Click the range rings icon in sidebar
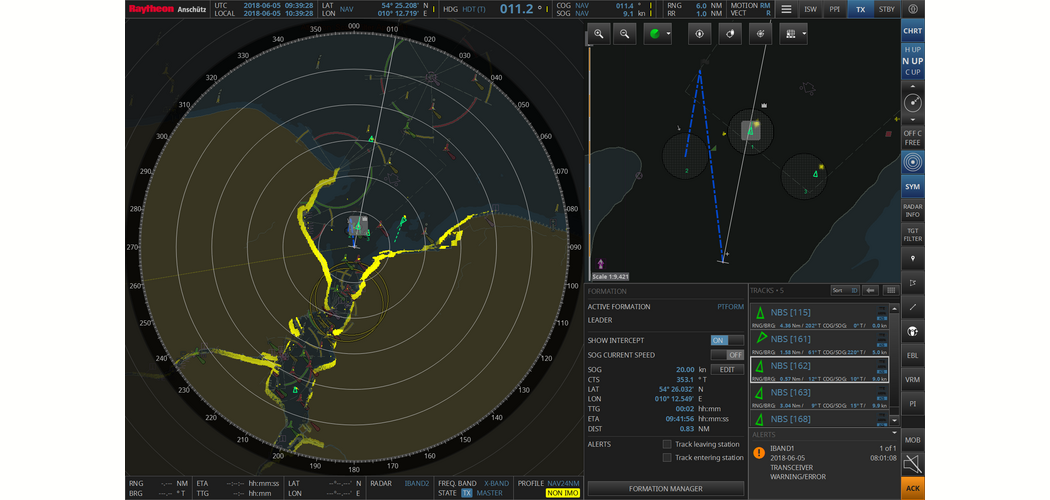Image resolution: width=1050 pixels, height=500 pixels. click(913, 163)
